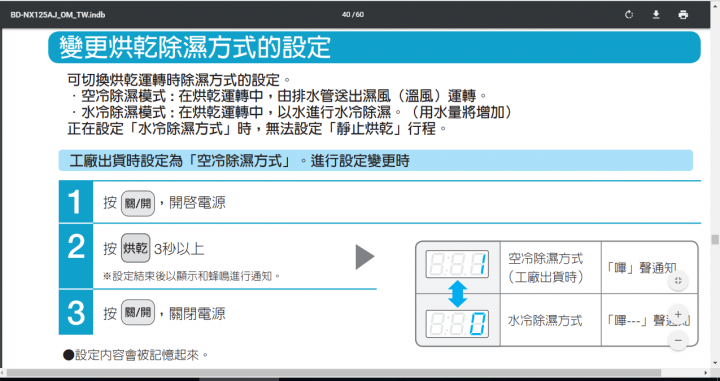Click the 工廠出貨時設定為 blue banner text
720x381 pixels.
(239, 161)
